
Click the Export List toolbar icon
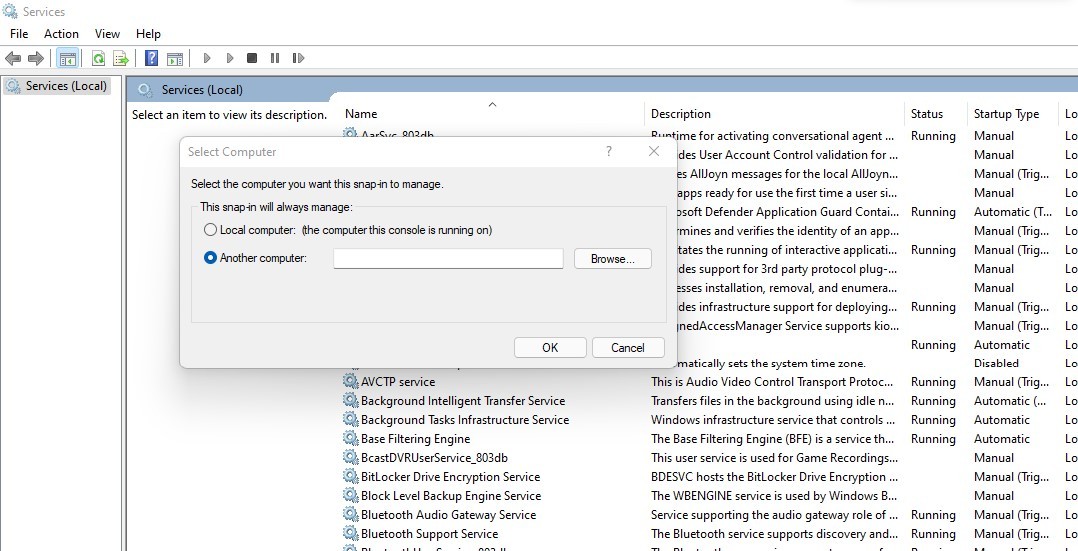click(121, 59)
